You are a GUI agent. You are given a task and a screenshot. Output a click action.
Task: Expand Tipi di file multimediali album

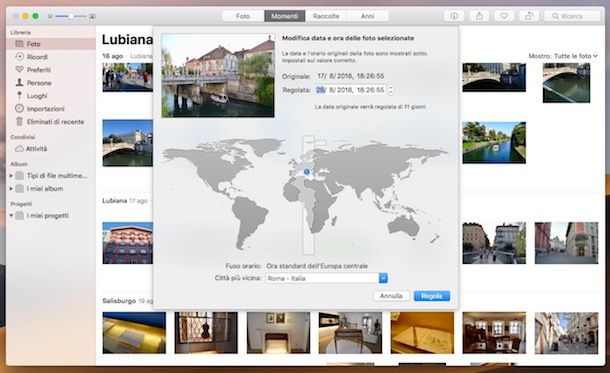coord(11,176)
